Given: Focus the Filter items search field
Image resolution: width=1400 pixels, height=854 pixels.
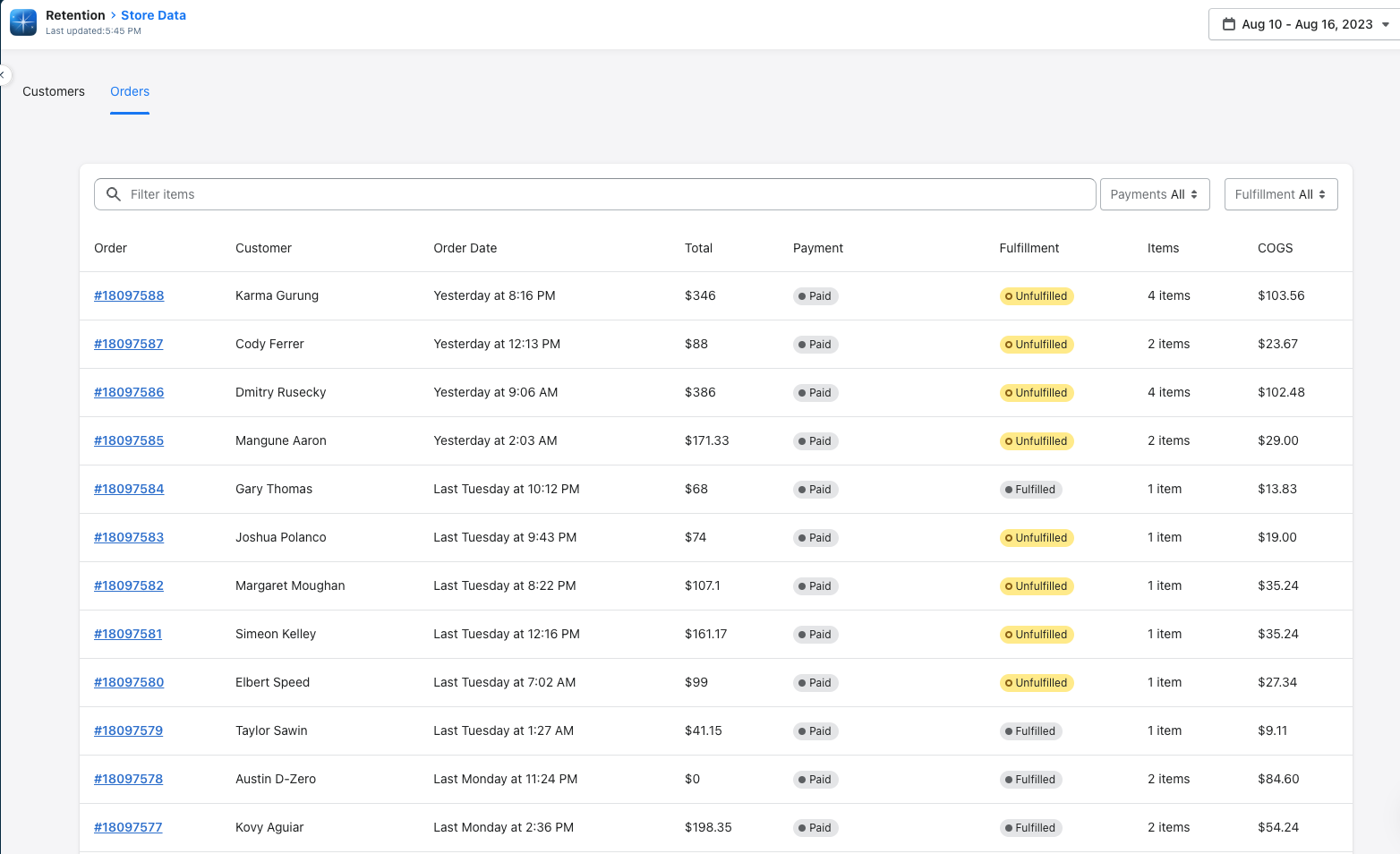Looking at the screenshot, I should click(595, 194).
